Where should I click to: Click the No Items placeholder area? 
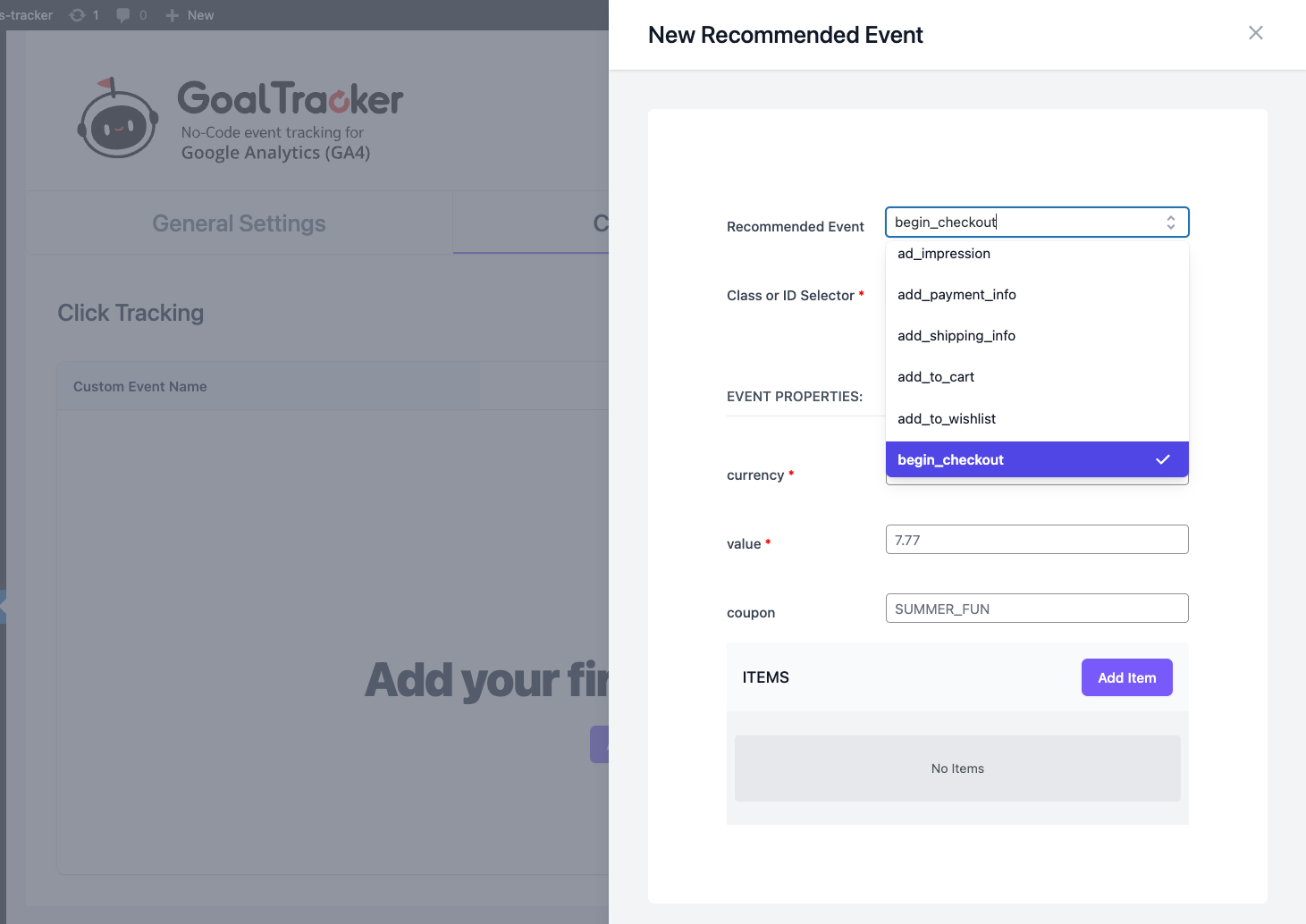pyautogui.click(x=957, y=769)
